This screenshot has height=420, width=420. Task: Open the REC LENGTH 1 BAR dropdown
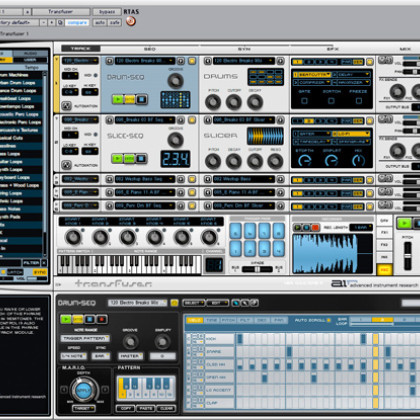click(361, 227)
